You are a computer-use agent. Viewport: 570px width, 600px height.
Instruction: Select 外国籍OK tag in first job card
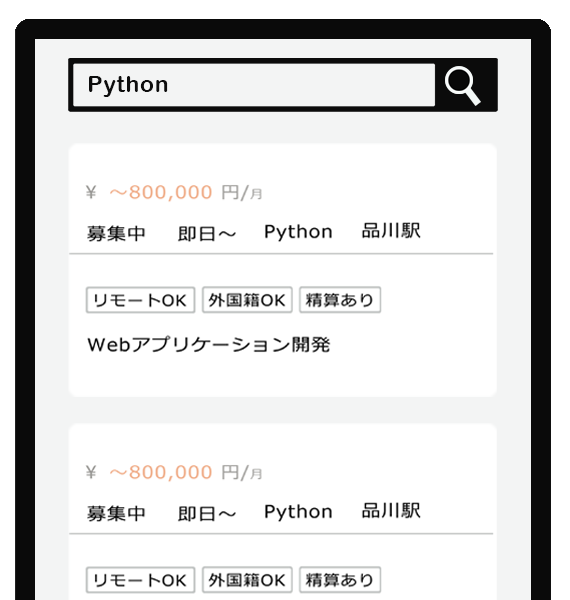(x=247, y=300)
